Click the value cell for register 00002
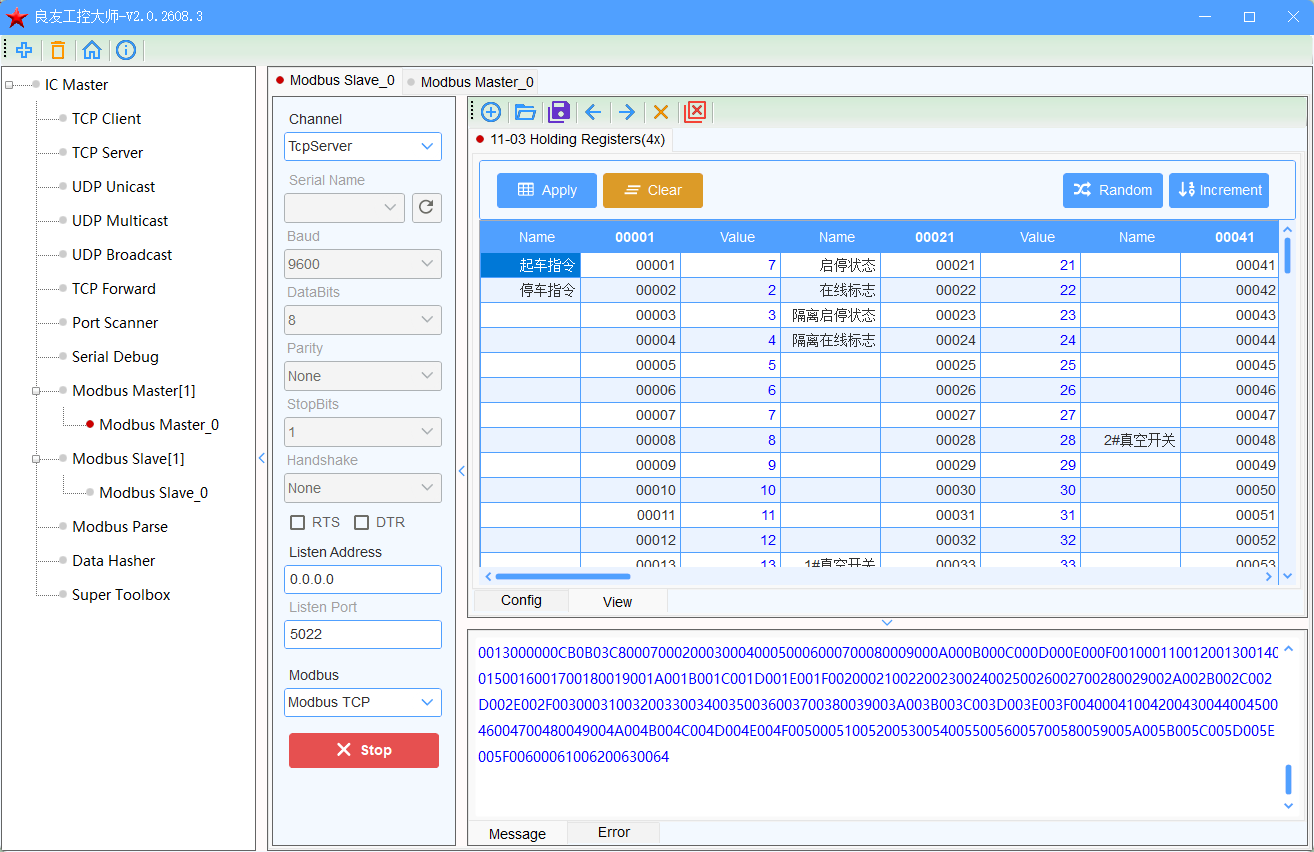This screenshot has width=1314, height=852. tap(731, 290)
